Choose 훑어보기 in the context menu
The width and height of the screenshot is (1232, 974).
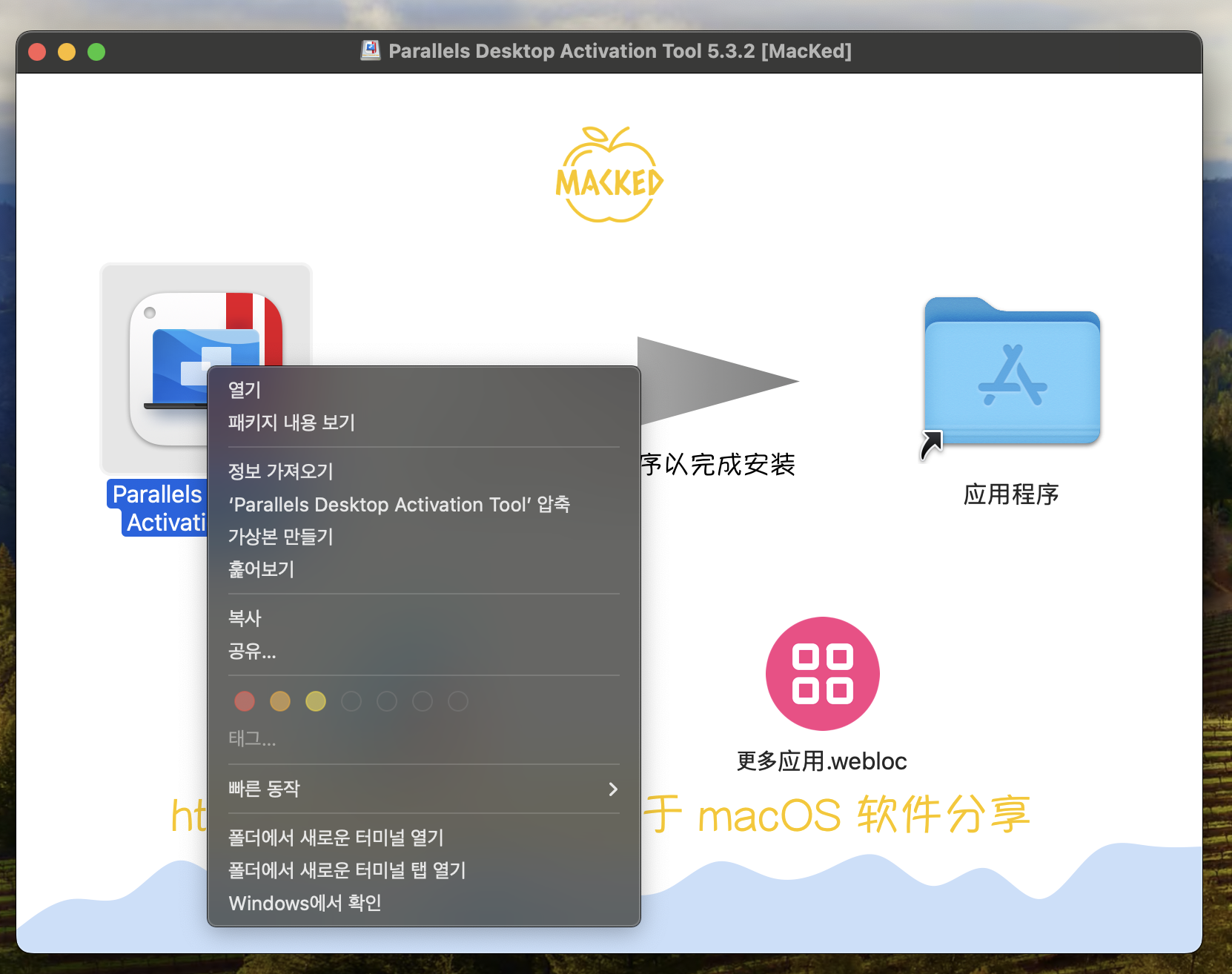[424, 569]
